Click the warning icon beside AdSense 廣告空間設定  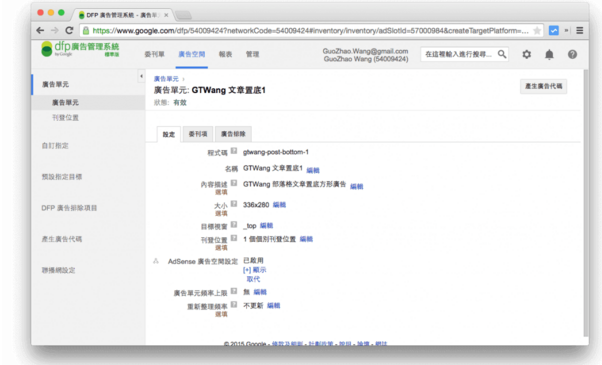[156, 261]
